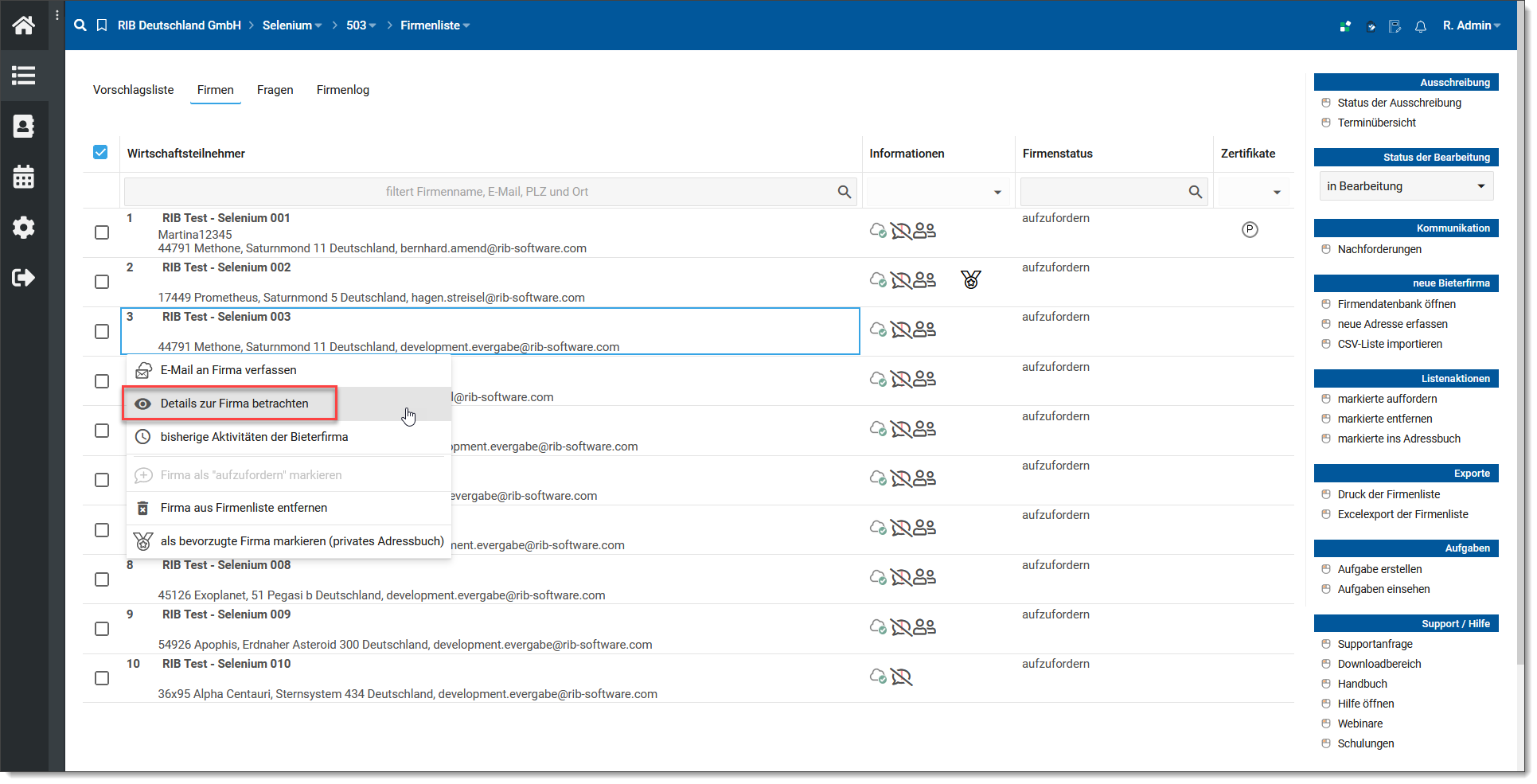The width and height of the screenshot is (1537, 784).
Task: Click magnifier in Firmenstatus filter field
Action: tap(1196, 192)
